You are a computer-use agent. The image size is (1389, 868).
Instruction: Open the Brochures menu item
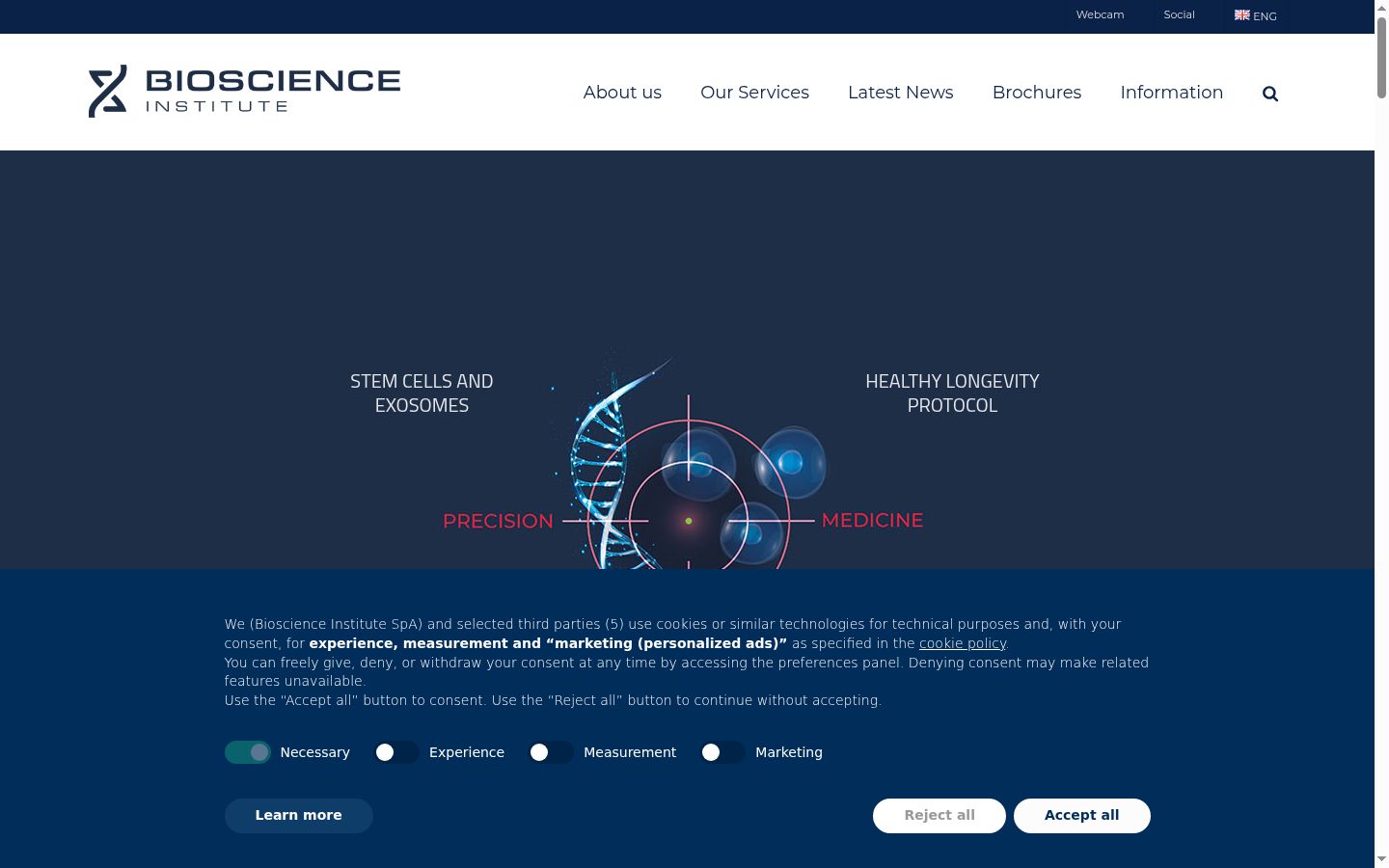tap(1037, 93)
